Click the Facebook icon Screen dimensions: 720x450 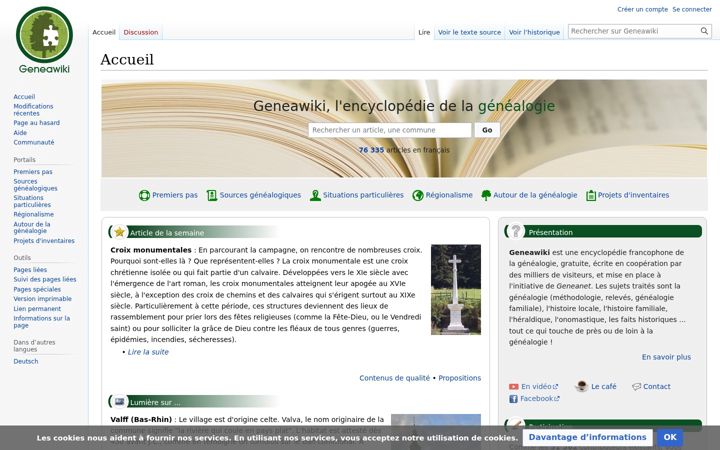pyautogui.click(x=513, y=399)
